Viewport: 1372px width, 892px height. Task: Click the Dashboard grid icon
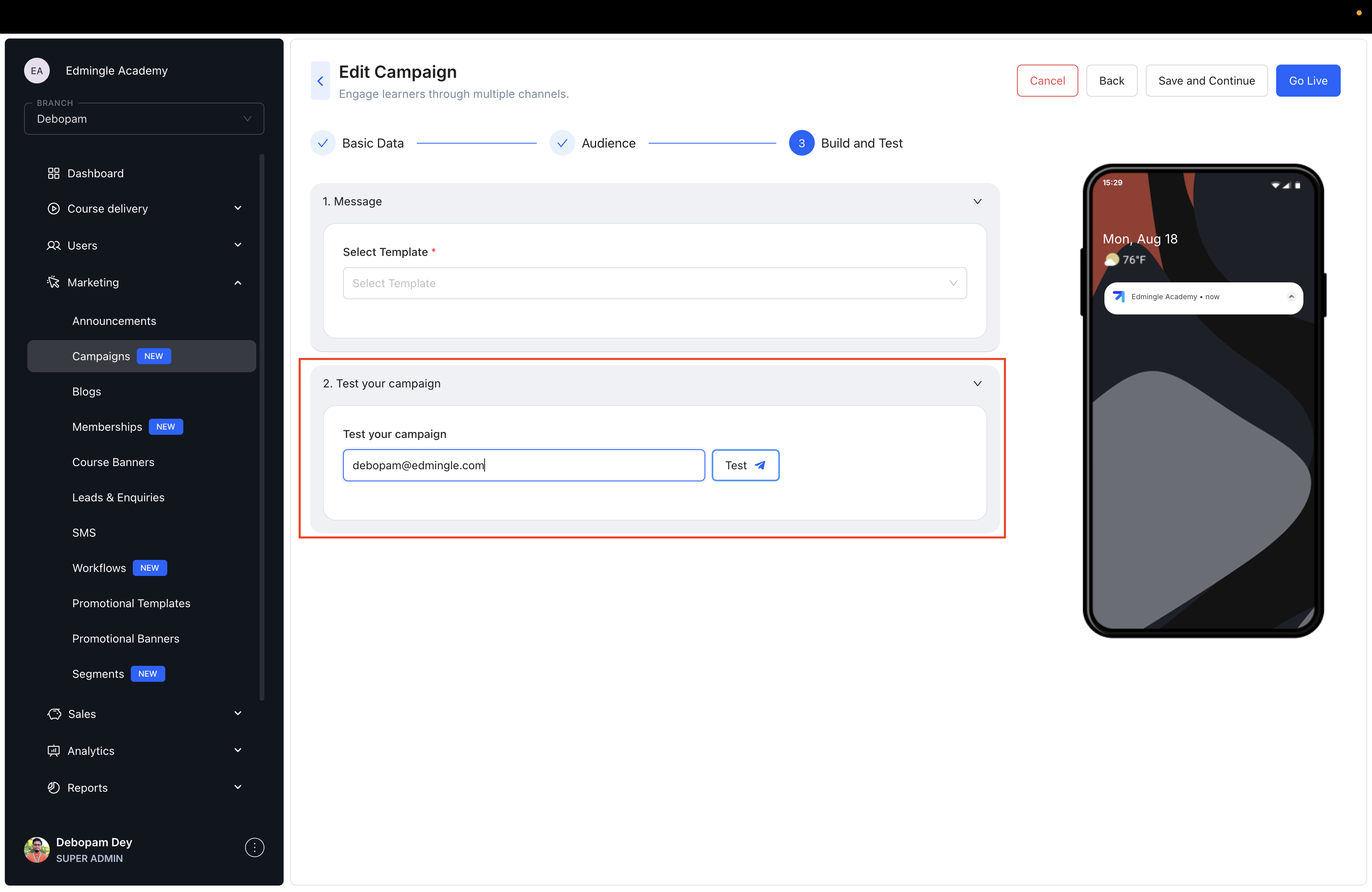[x=54, y=173]
